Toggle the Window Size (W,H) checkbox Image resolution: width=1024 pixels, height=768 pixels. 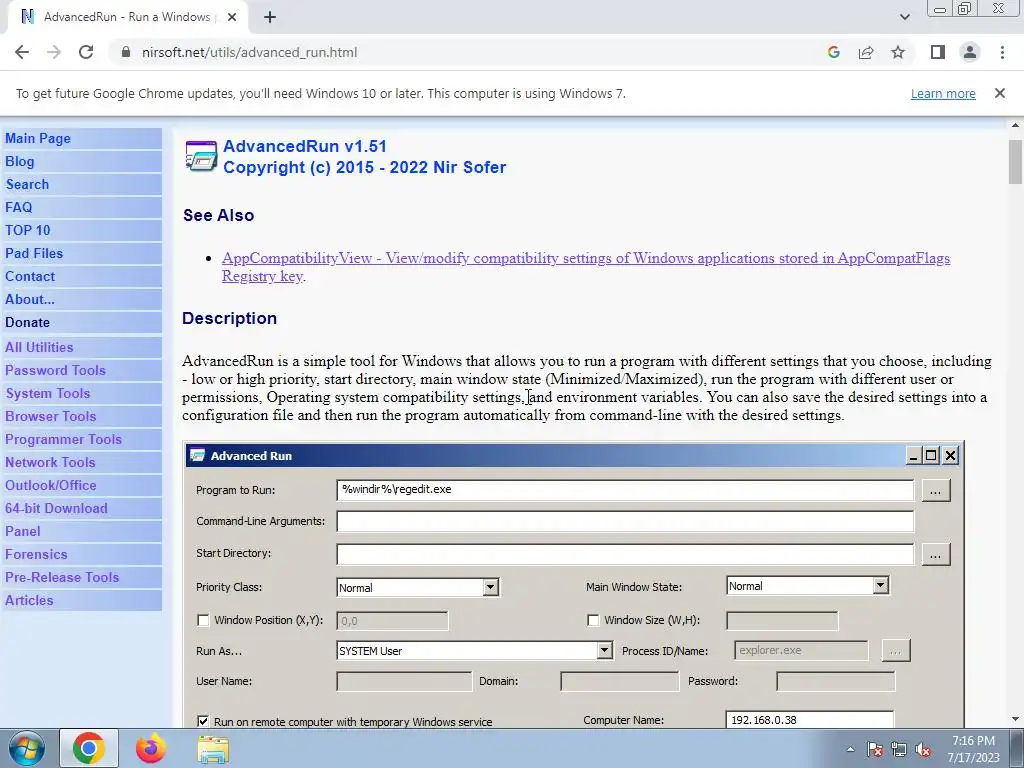(593, 620)
